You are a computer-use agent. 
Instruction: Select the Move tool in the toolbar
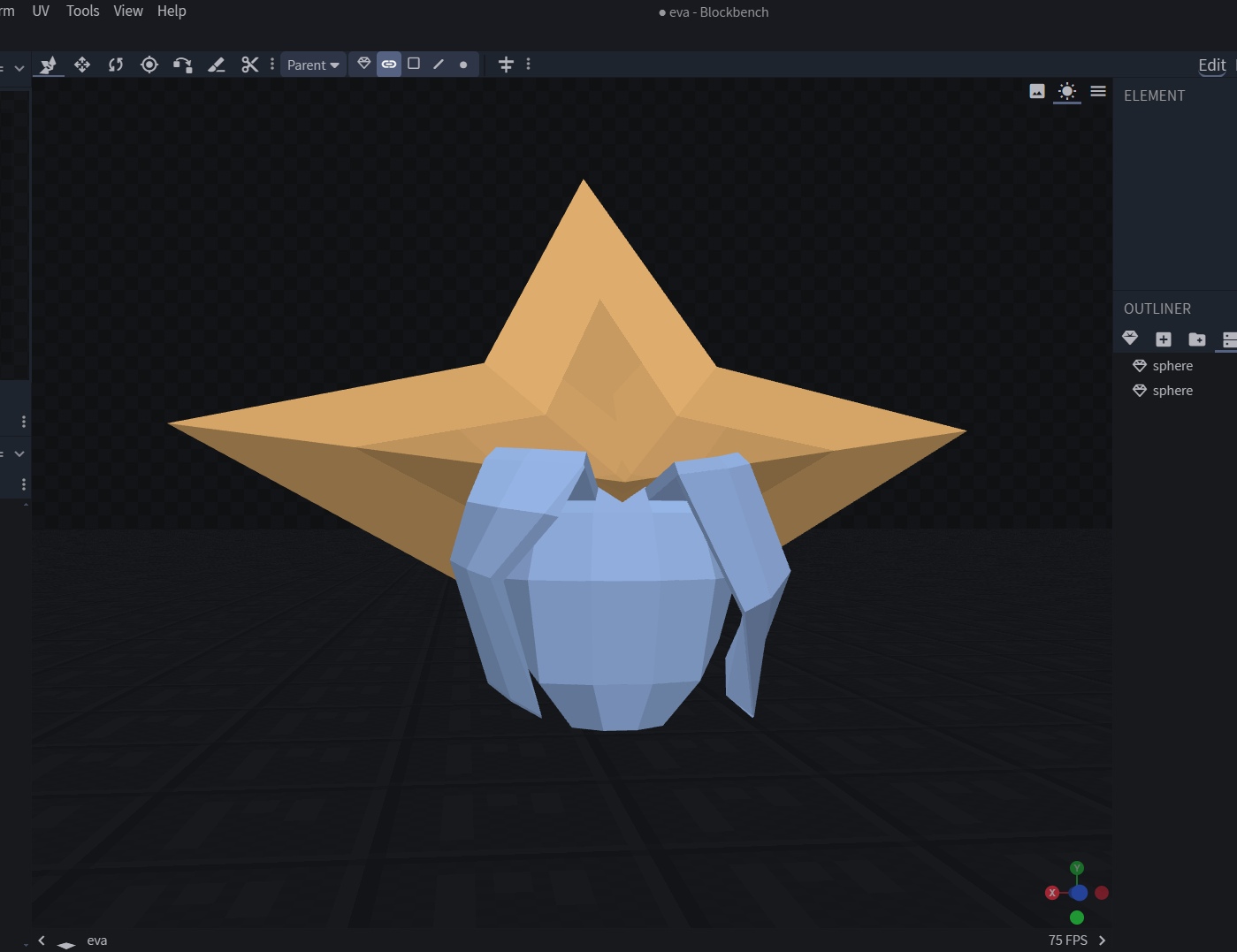coord(49,65)
